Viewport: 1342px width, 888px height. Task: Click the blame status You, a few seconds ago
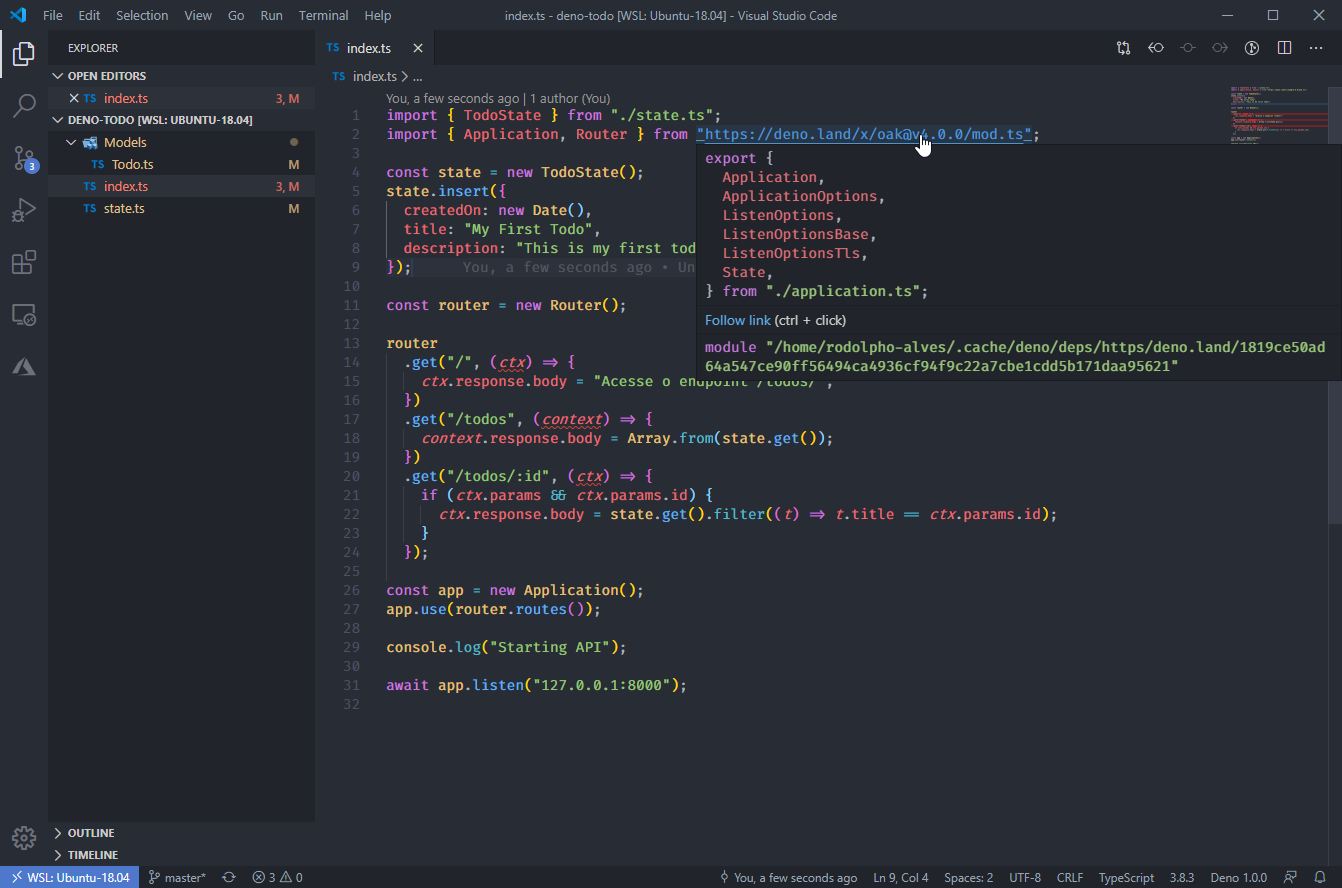tap(789, 877)
